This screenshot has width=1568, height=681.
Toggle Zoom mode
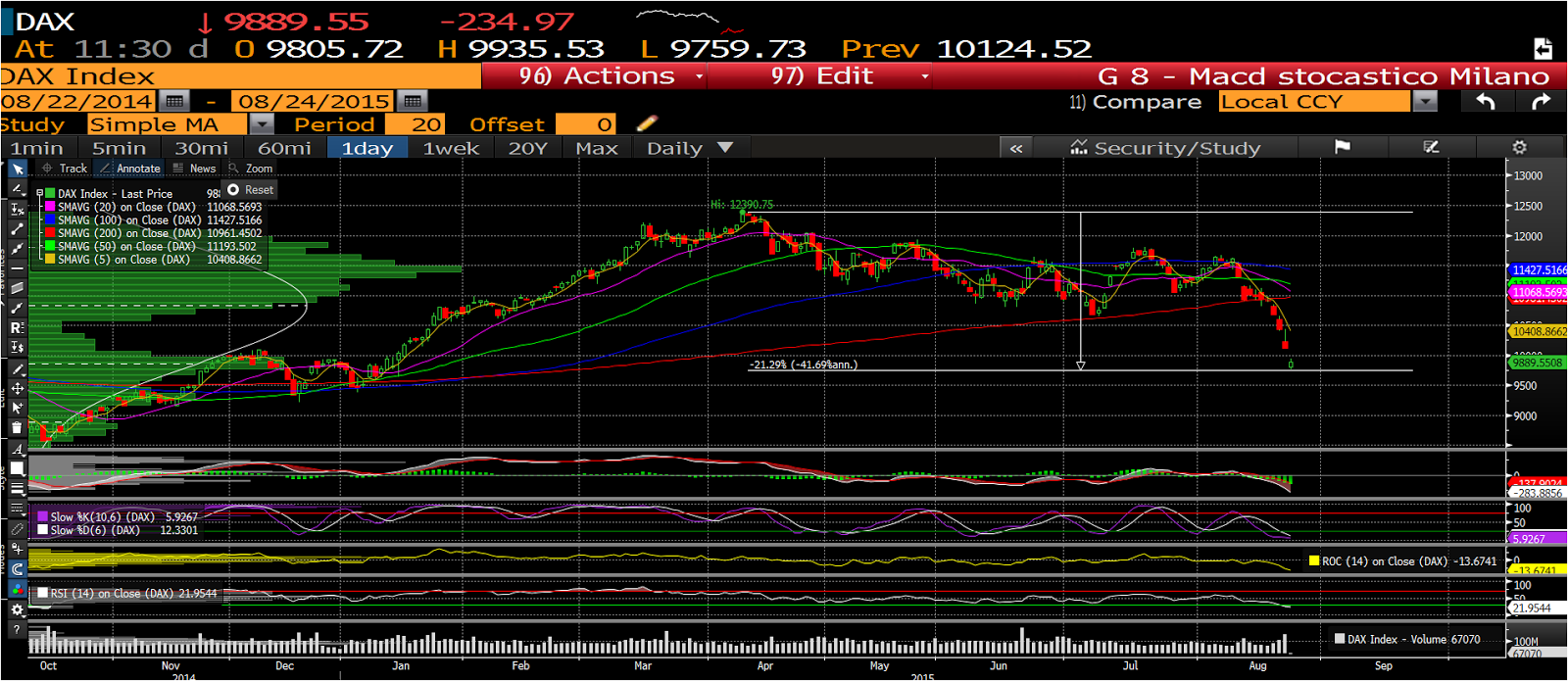click(x=251, y=169)
